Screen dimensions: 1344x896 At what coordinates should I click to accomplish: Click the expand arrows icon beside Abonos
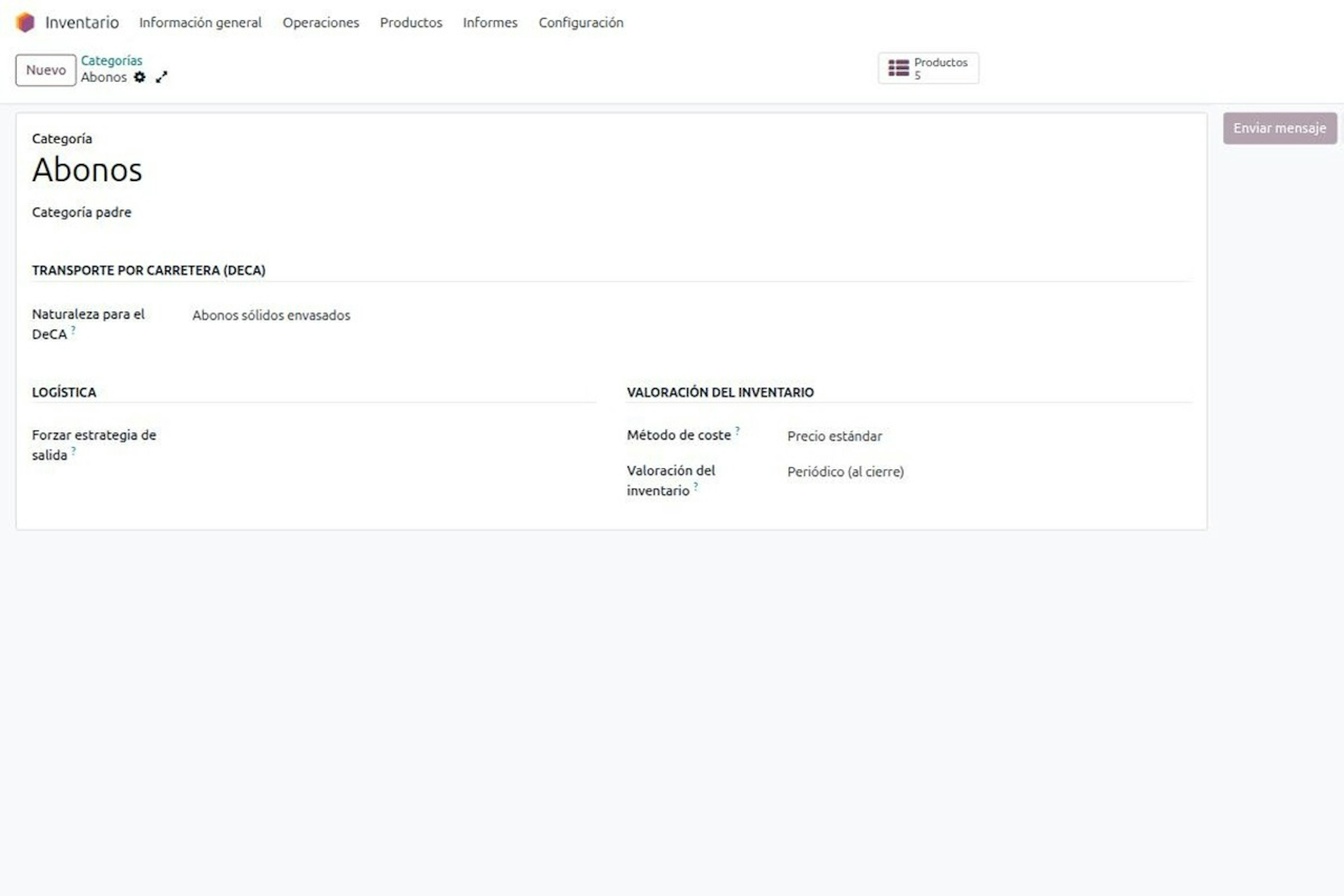point(162,77)
